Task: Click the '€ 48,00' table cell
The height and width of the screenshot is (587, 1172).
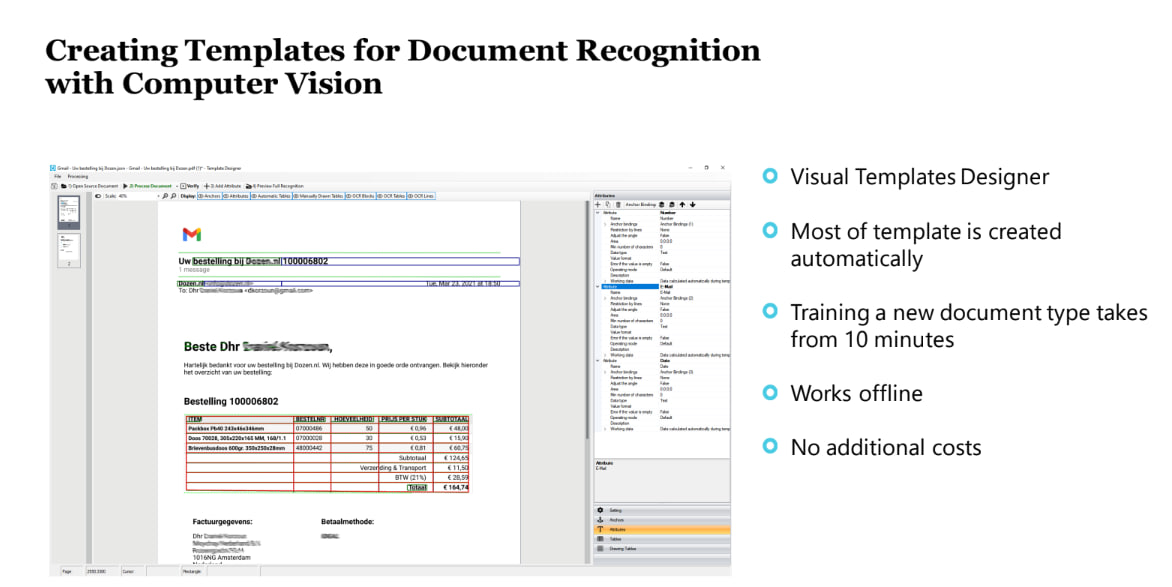Action: 453,428
